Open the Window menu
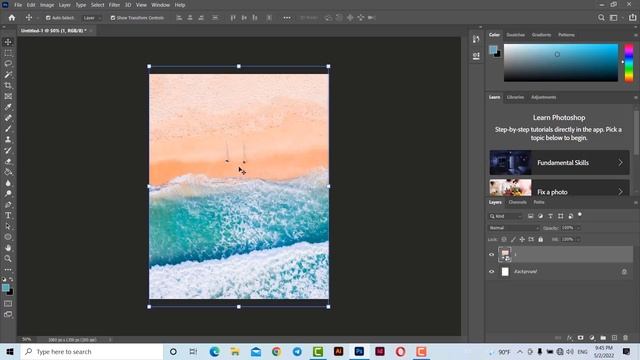Viewport: 640px width, 360px height. click(x=160, y=5)
